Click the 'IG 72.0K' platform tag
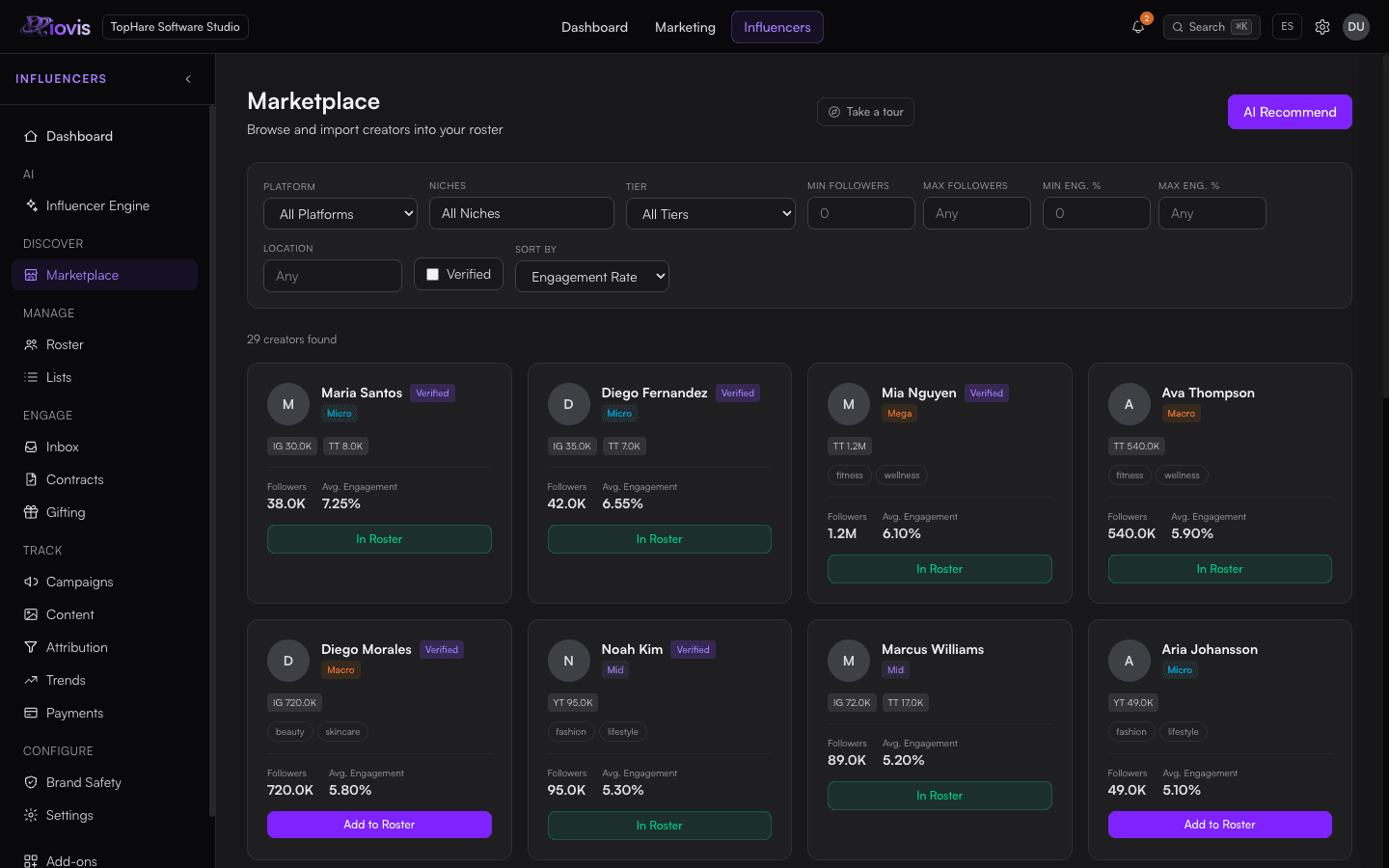The width and height of the screenshot is (1389, 868). point(852,703)
